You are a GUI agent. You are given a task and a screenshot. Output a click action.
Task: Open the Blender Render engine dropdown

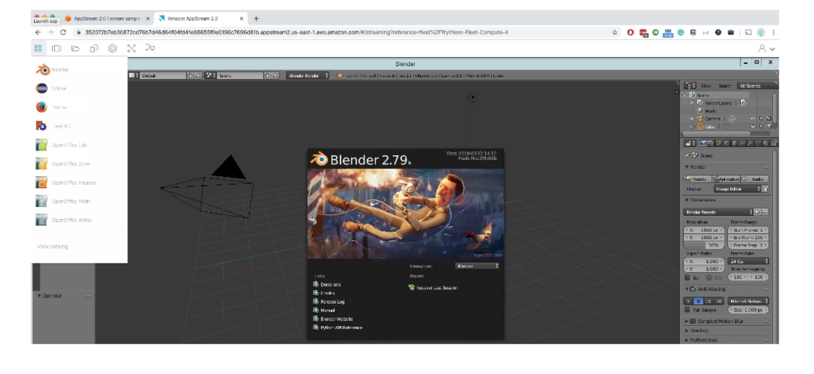[308, 75]
